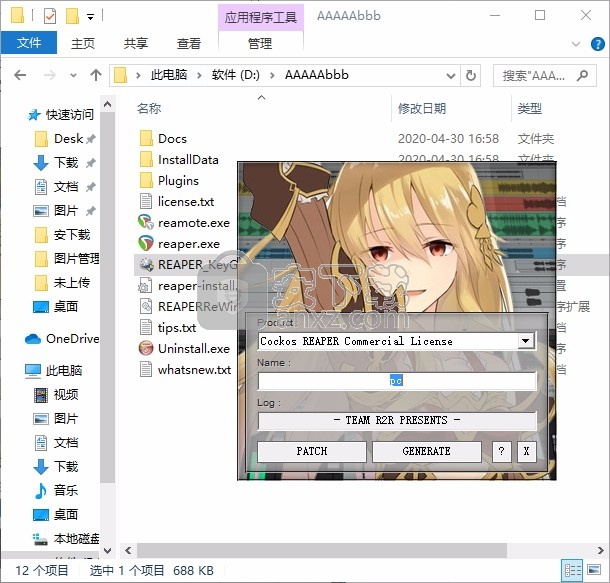Open 快速访问 in navigation pane
The image size is (610, 583).
(61, 114)
